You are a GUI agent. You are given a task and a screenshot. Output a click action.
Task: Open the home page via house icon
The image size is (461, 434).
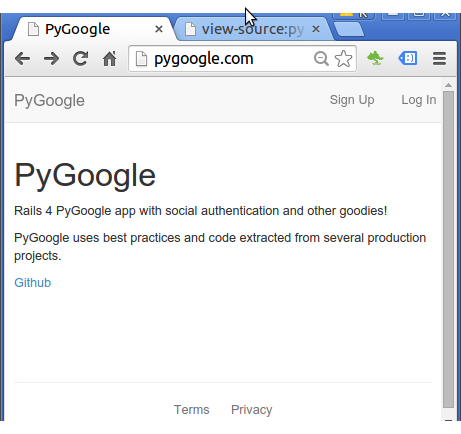110,59
